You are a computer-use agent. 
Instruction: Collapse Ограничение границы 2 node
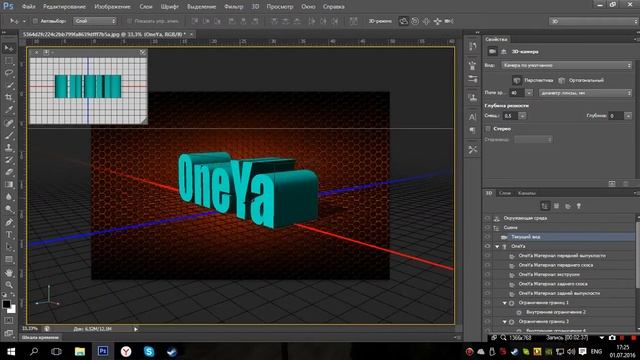pos(504,322)
